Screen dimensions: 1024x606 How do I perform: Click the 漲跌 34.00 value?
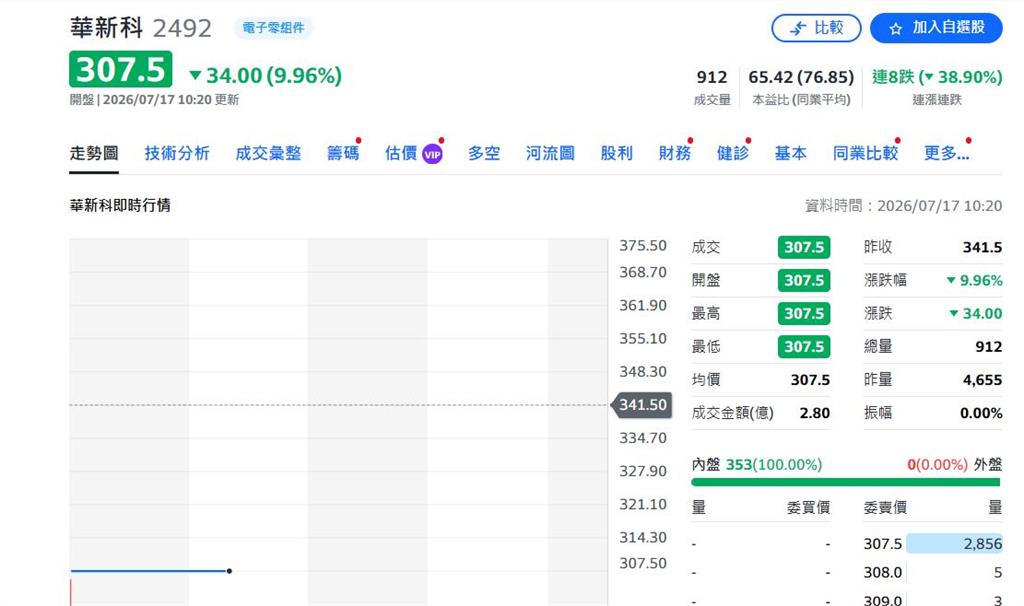click(x=976, y=313)
